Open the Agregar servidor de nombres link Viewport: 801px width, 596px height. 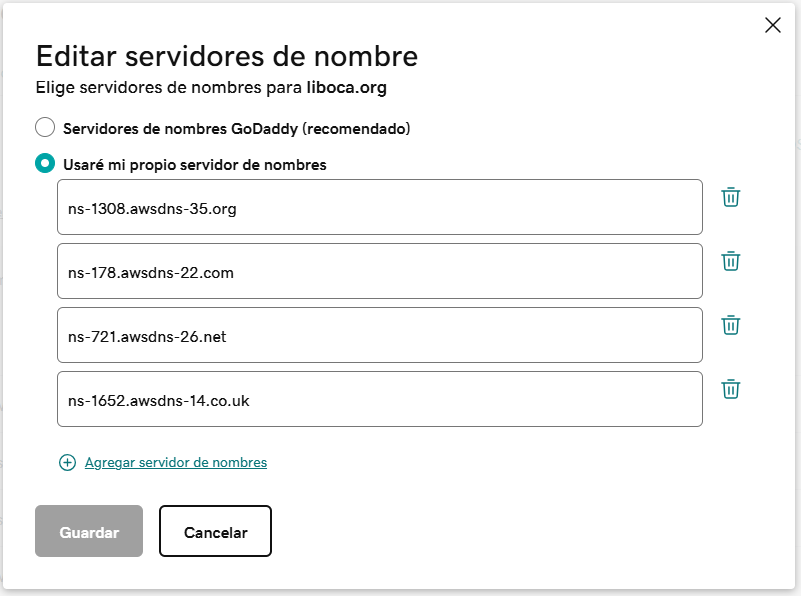click(176, 462)
